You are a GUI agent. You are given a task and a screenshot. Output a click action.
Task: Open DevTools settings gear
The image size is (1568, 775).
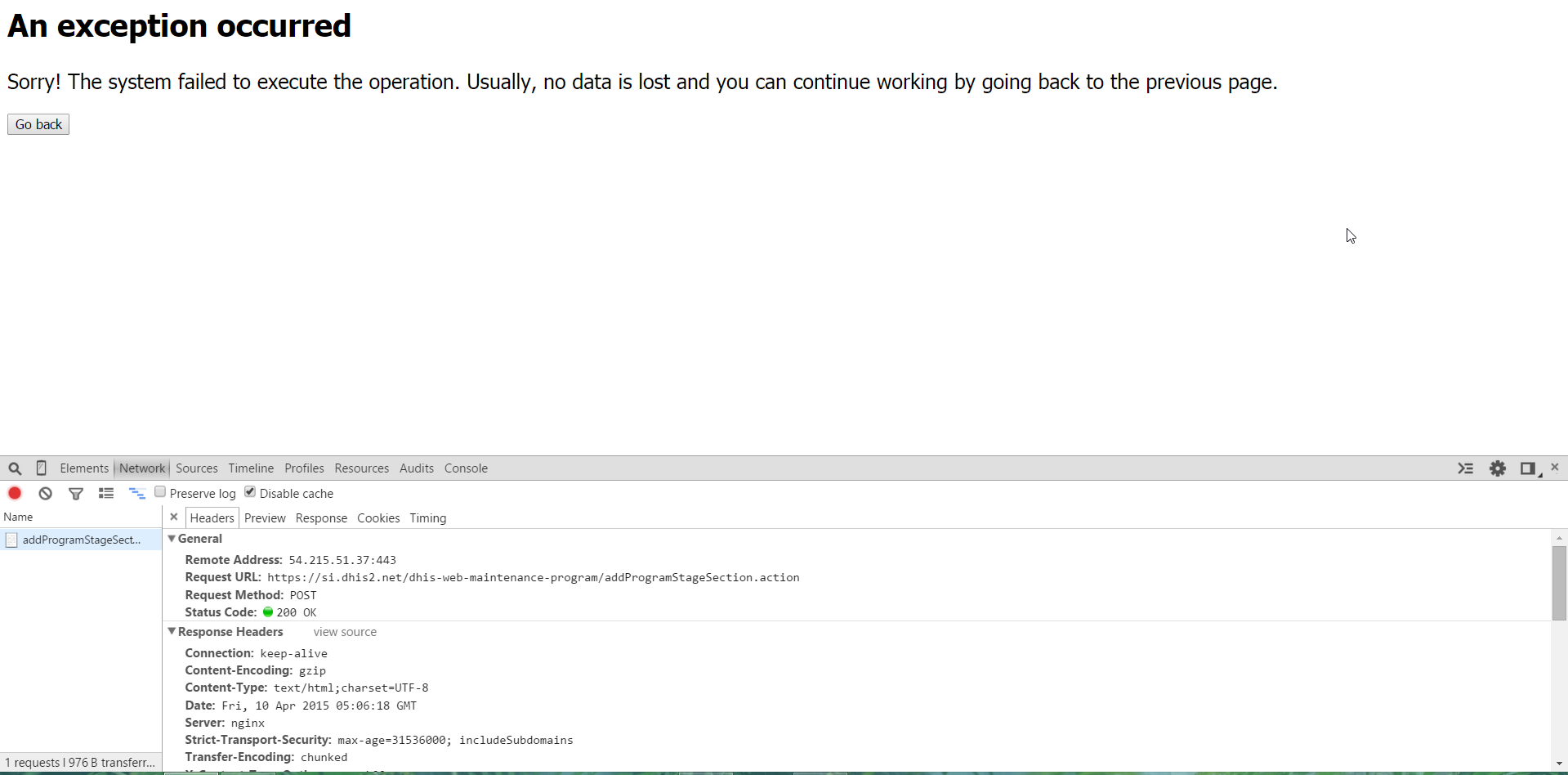(x=1497, y=468)
